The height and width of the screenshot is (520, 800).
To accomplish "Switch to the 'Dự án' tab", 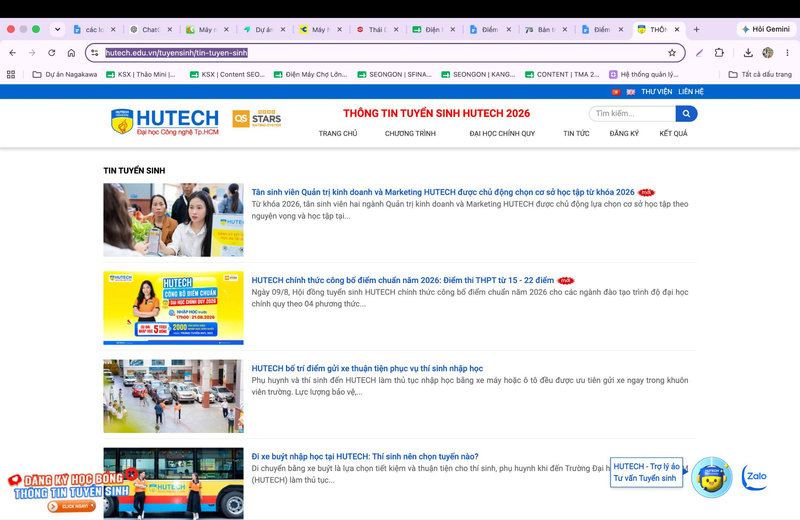I will point(264,30).
